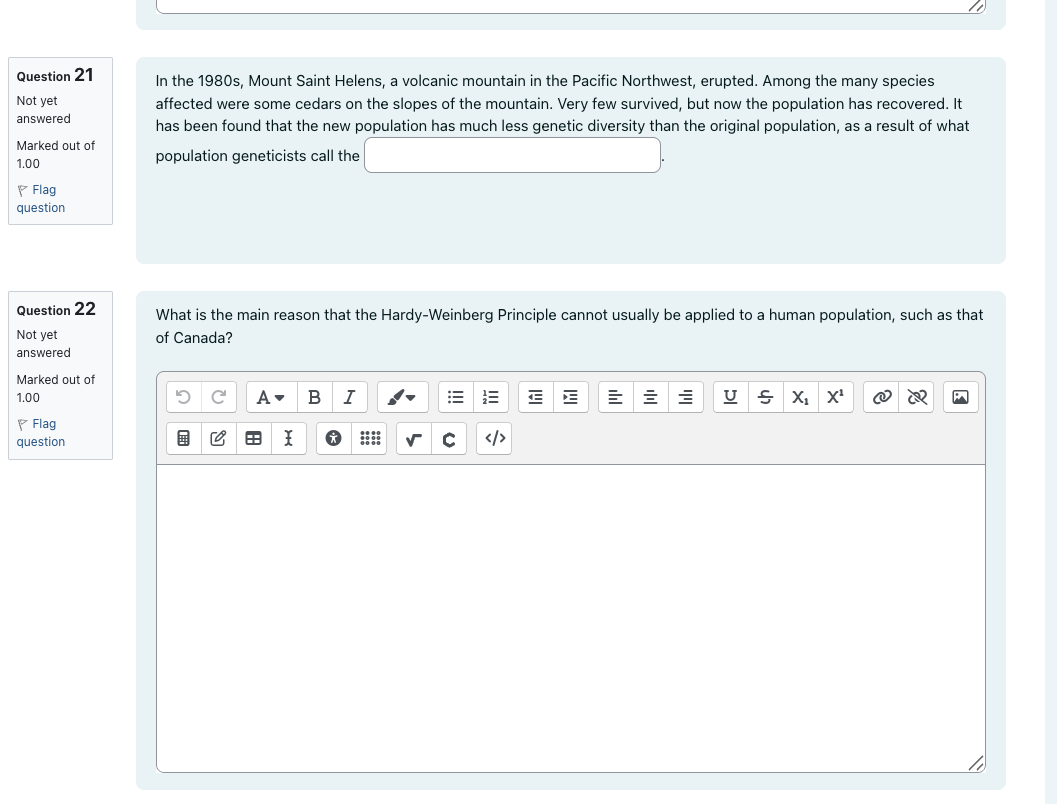Click the Mount Saint Helens question text
This screenshot has width=1057, height=804.
point(563,118)
